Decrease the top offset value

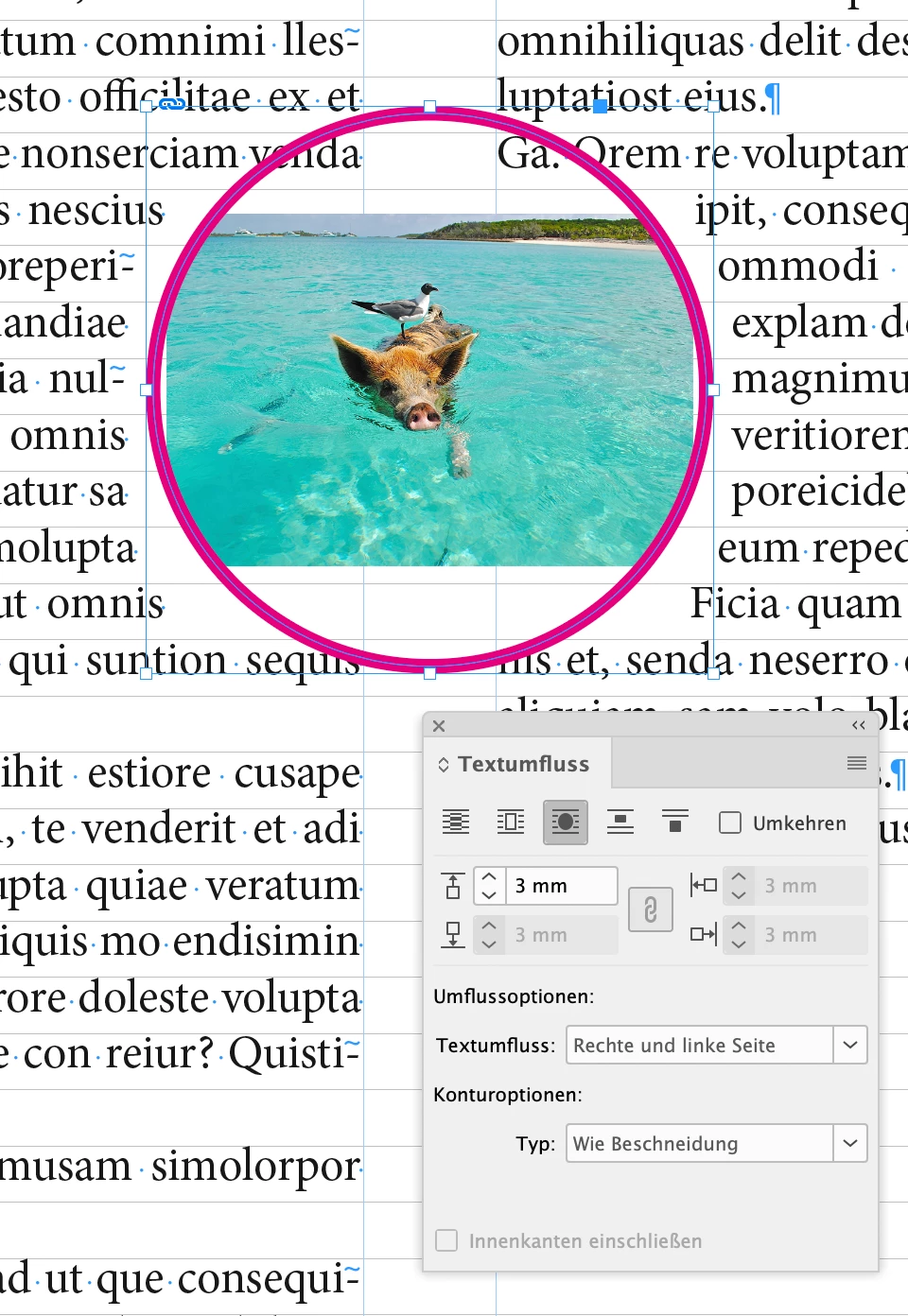click(489, 894)
